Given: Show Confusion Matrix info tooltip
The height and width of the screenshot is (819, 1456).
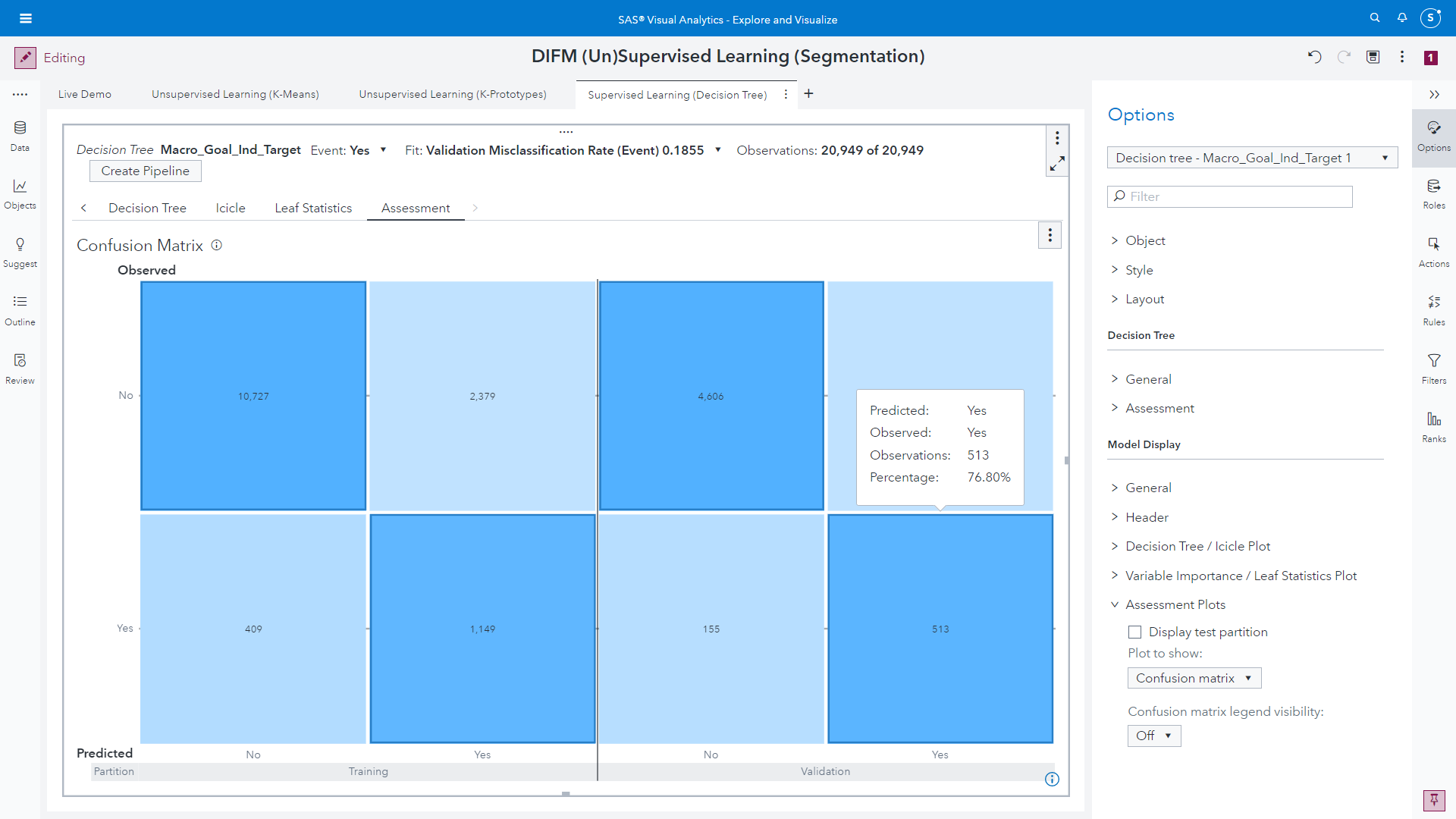Looking at the screenshot, I should tap(216, 245).
